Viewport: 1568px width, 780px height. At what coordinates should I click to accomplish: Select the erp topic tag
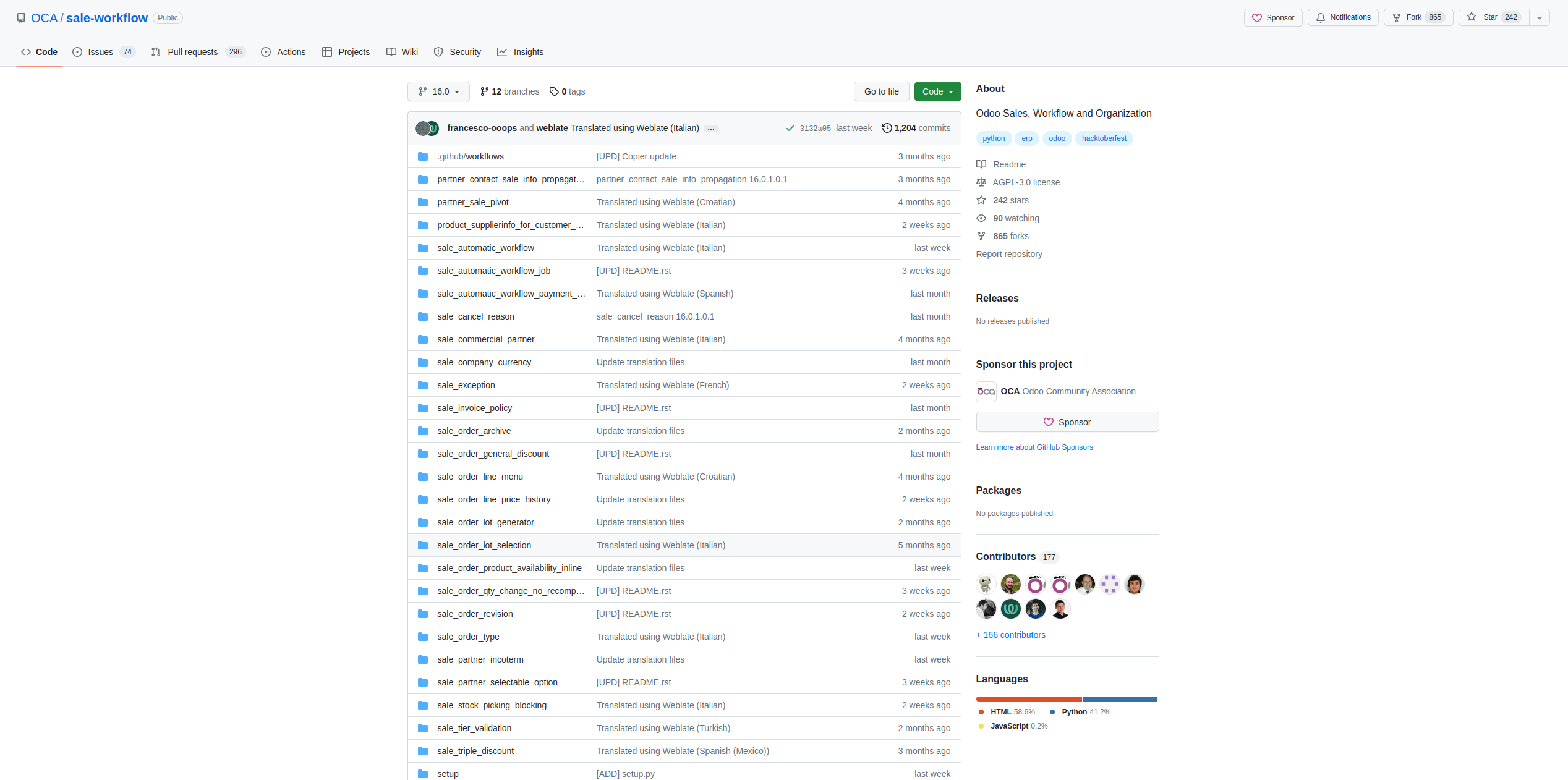[x=1027, y=138]
